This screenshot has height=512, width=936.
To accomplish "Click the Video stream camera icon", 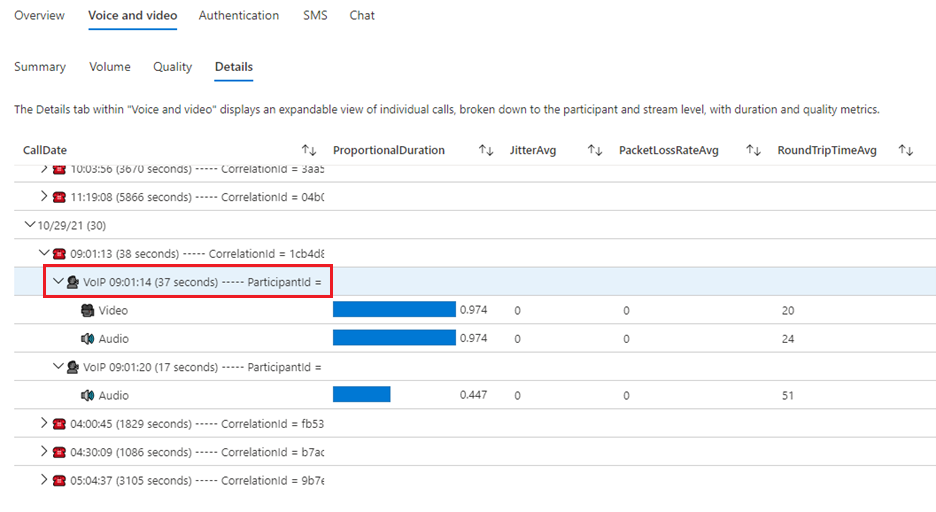I will point(88,310).
